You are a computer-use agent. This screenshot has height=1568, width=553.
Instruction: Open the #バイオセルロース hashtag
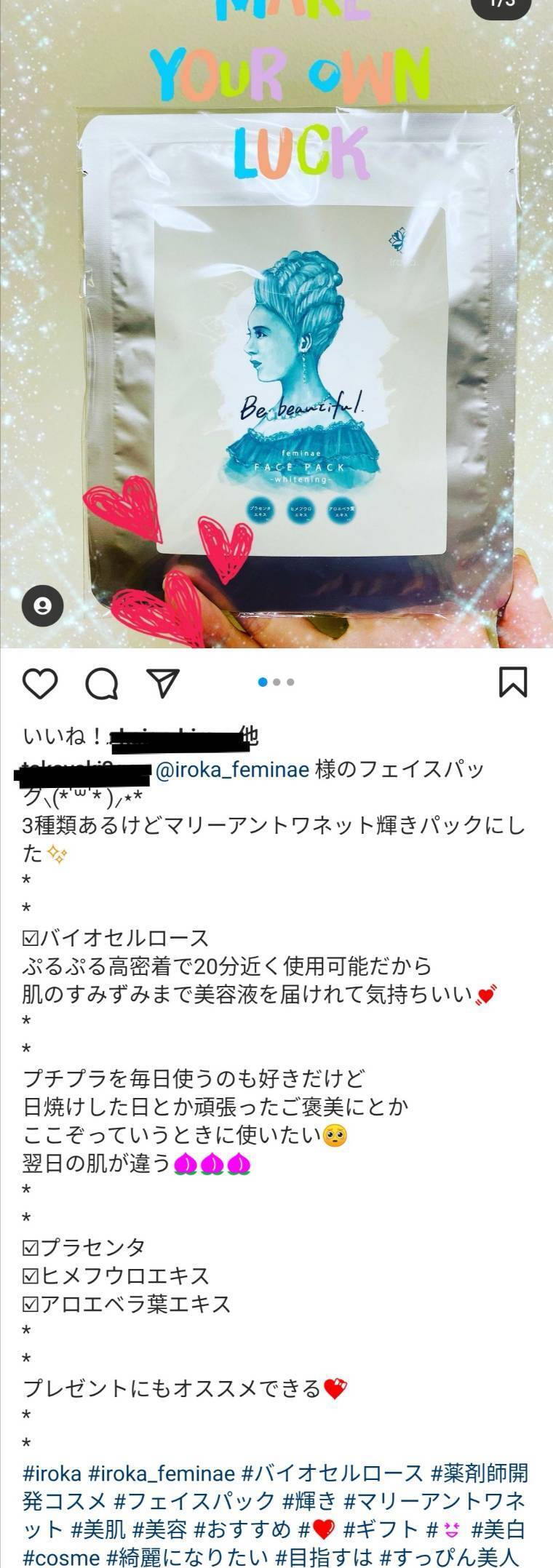tap(333, 1473)
